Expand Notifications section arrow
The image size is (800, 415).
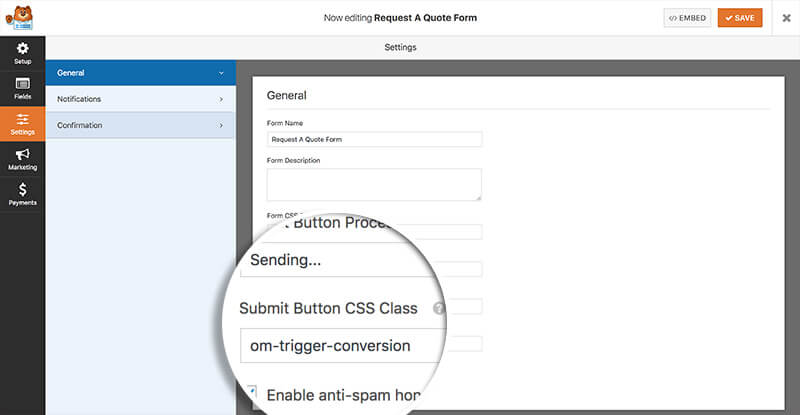[x=221, y=99]
